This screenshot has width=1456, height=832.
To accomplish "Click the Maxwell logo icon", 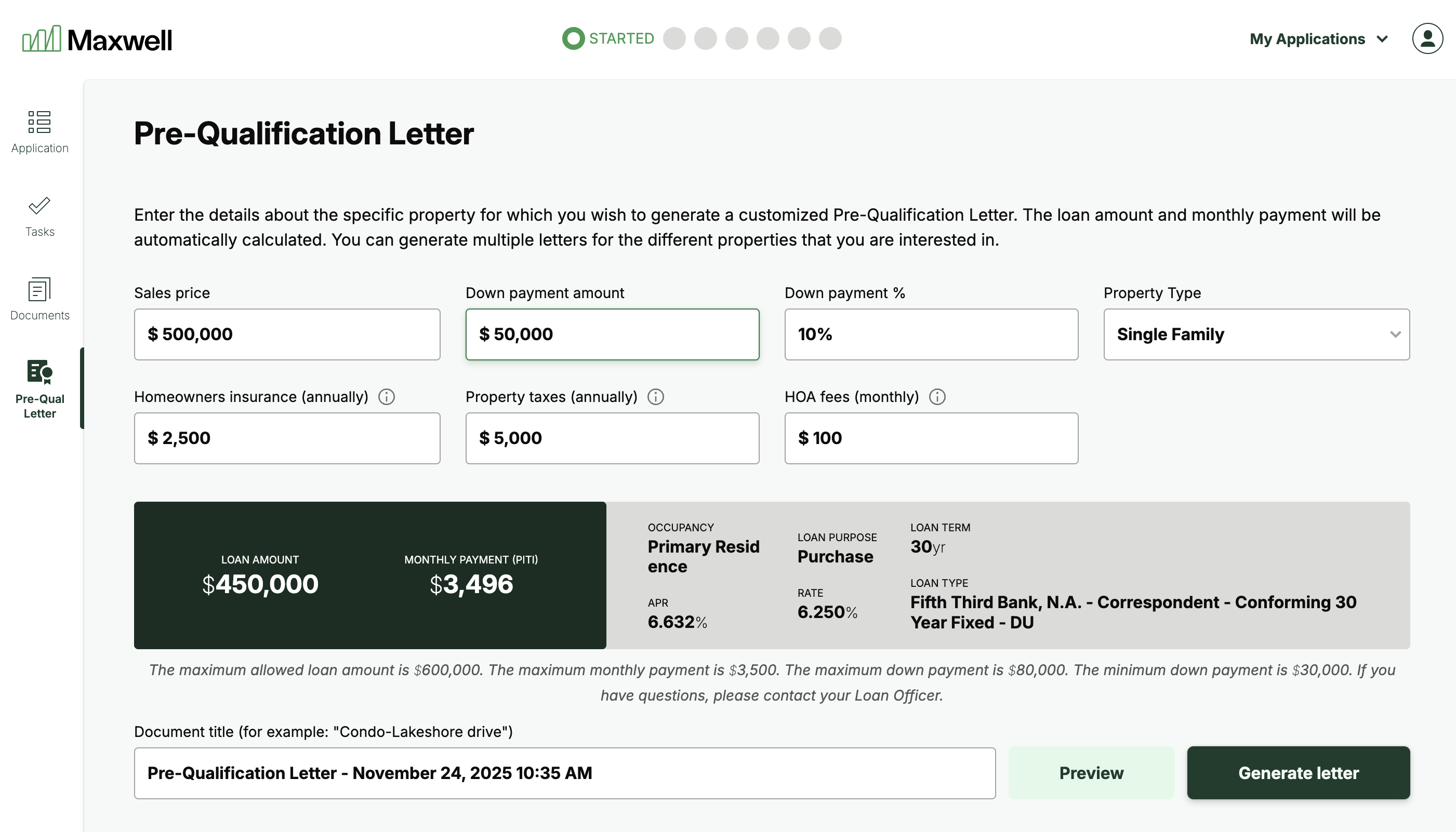I will (41, 39).
